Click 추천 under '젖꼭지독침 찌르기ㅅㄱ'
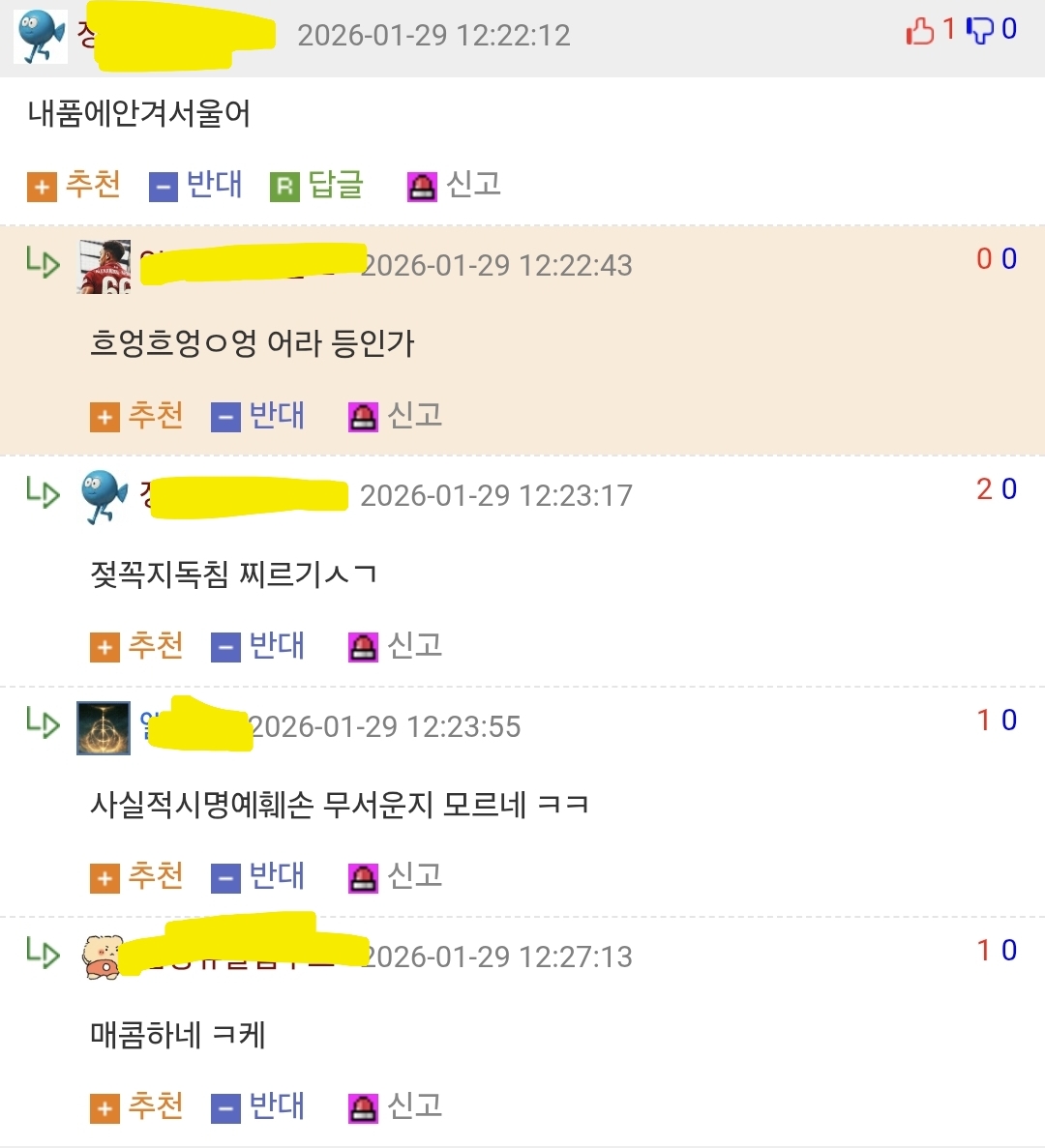 coord(136,646)
